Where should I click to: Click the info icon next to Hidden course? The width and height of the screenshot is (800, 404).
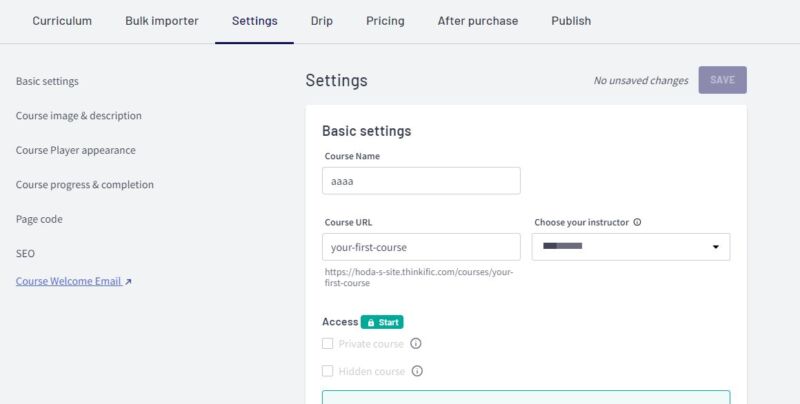pos(417,371)
